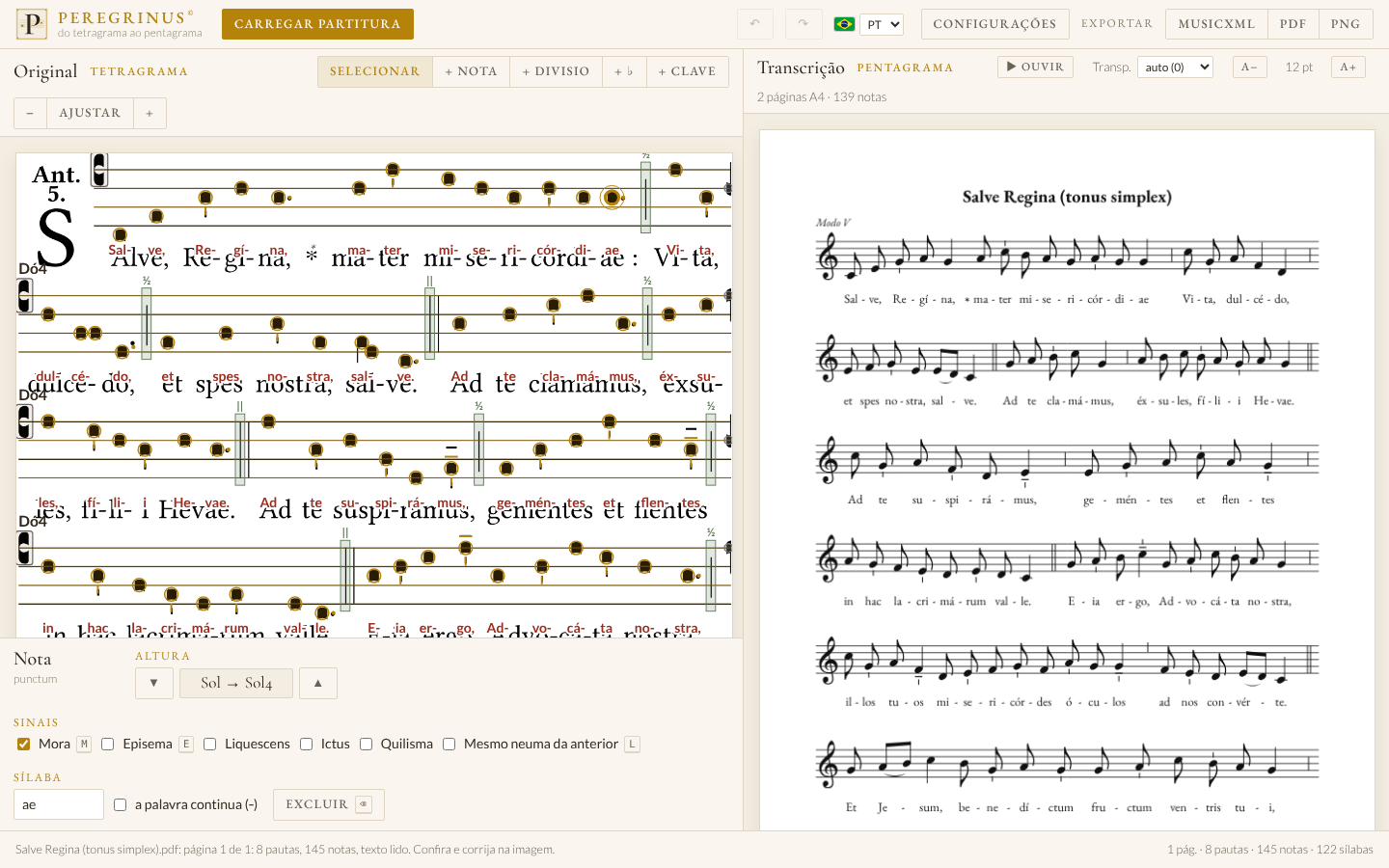
Task: Undo the last action
Action: pyautogui.click(x=755, y=24)
